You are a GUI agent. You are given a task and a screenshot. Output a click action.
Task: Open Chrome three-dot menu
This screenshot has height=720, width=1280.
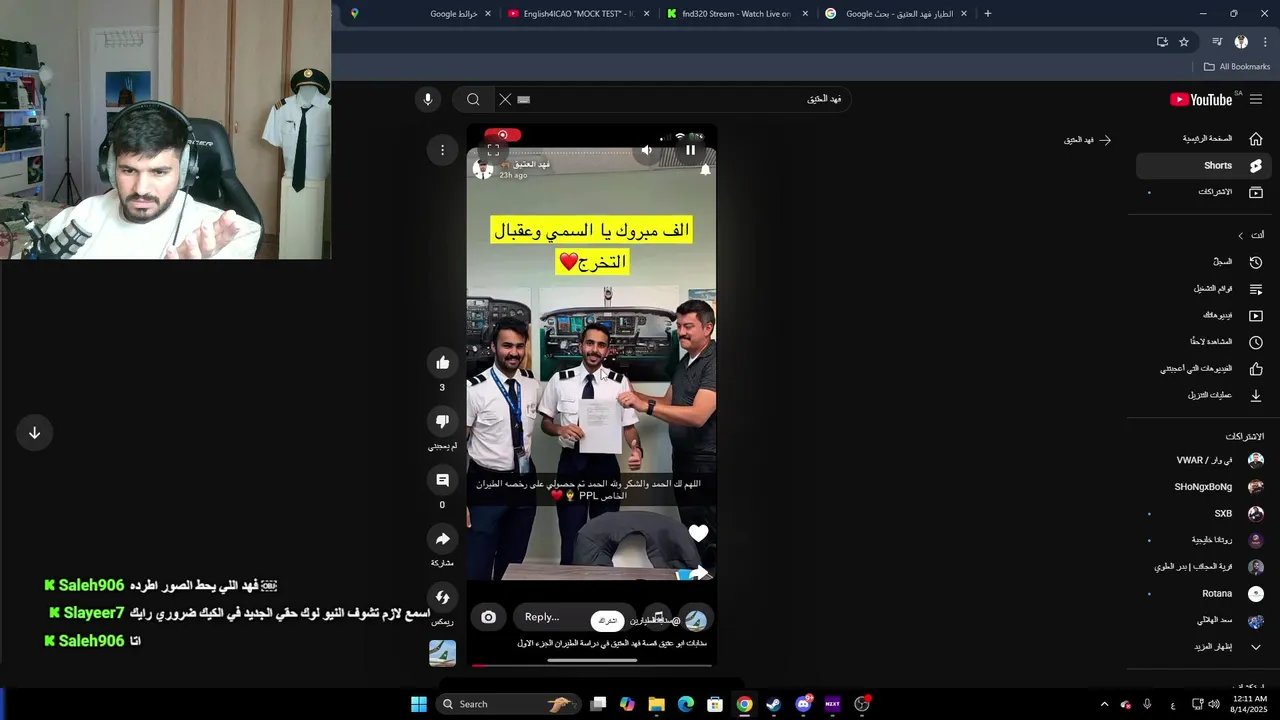1266,42
